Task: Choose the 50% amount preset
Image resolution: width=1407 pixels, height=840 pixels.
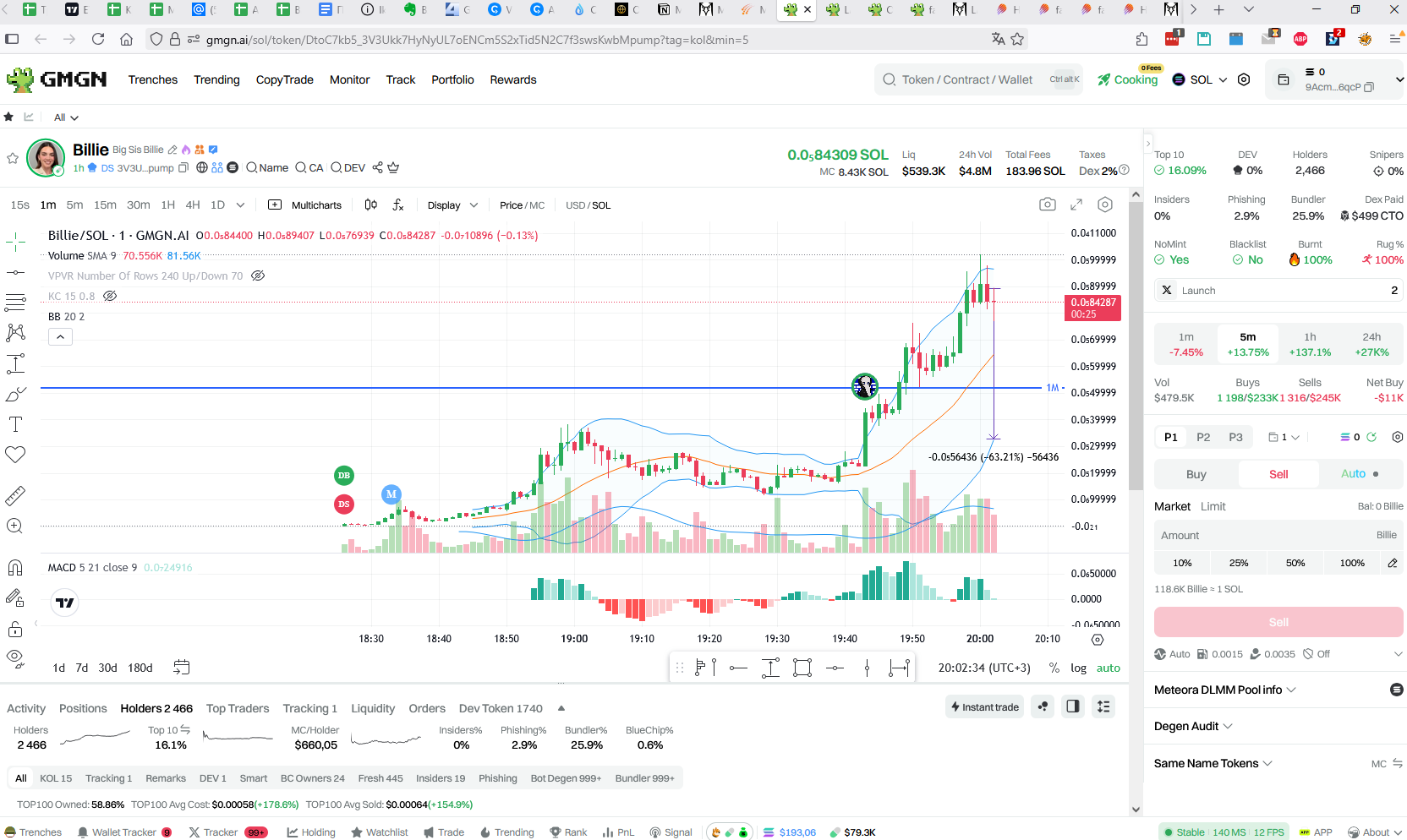Action: pyautogui.click(x=1295, y=563)
